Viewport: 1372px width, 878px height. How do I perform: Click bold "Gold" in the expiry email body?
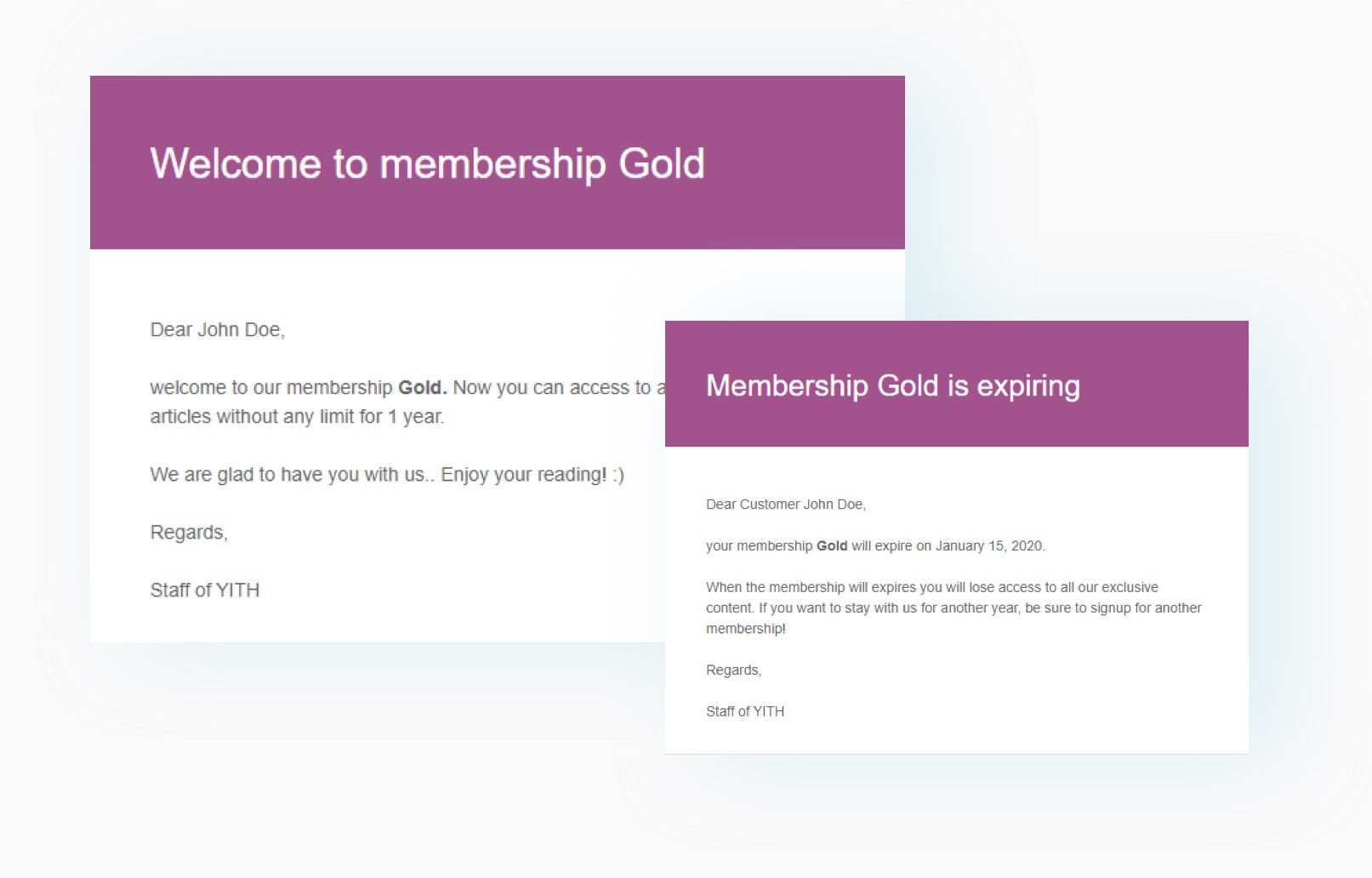click(831, 546)
